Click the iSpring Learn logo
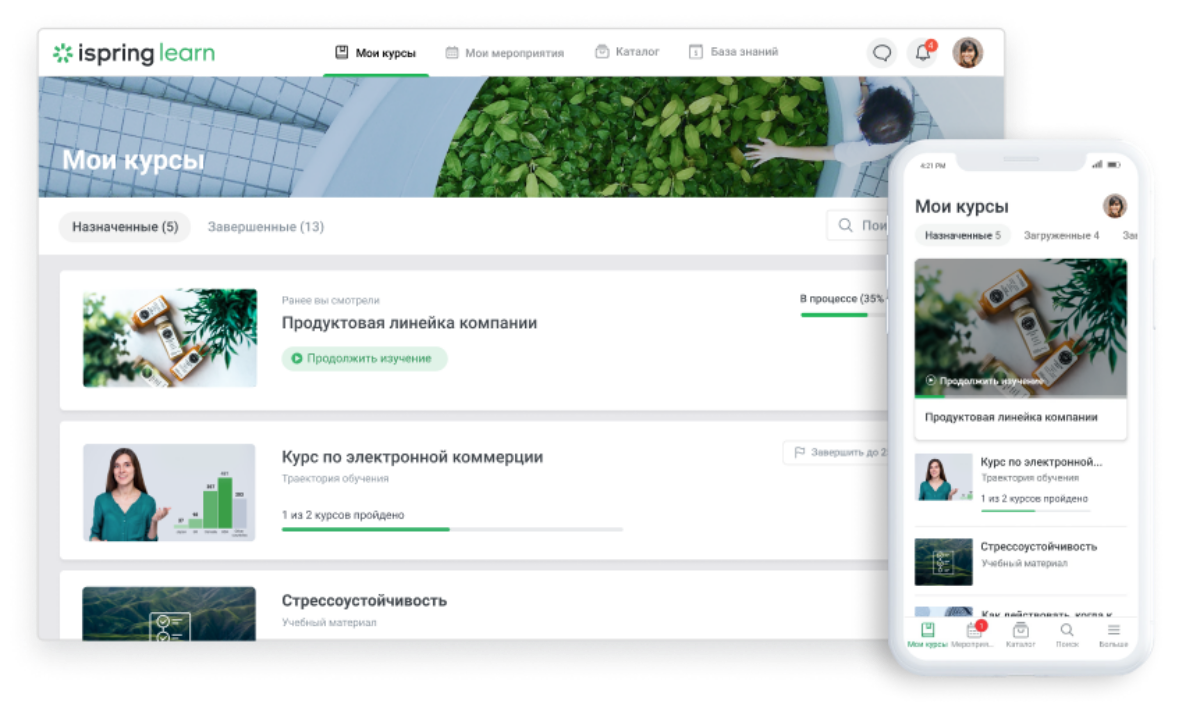Screen dimensions: 1200x704 [133, 53]
